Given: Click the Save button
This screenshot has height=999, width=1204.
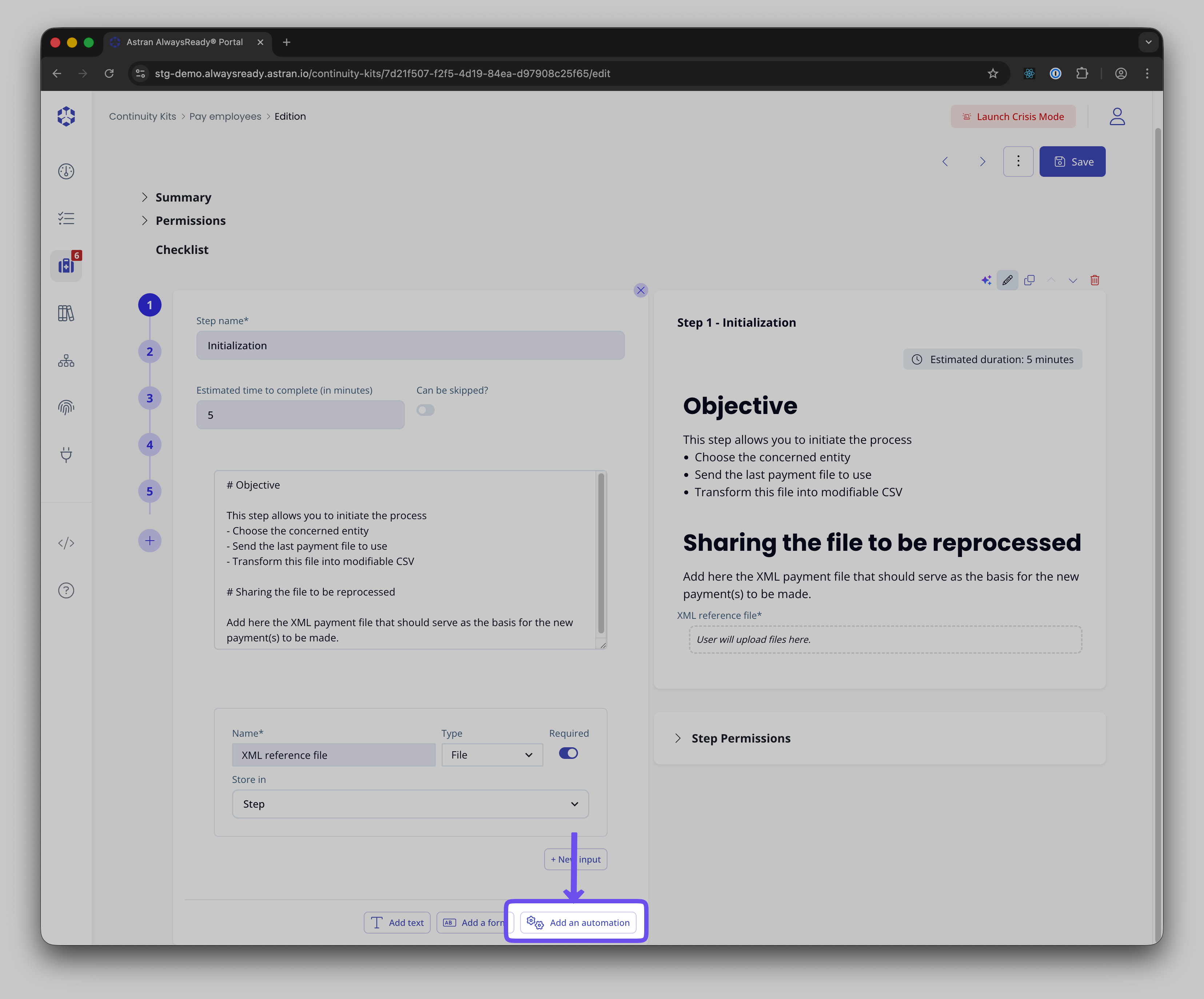Looking at the screenshot, I should 1072,162.
